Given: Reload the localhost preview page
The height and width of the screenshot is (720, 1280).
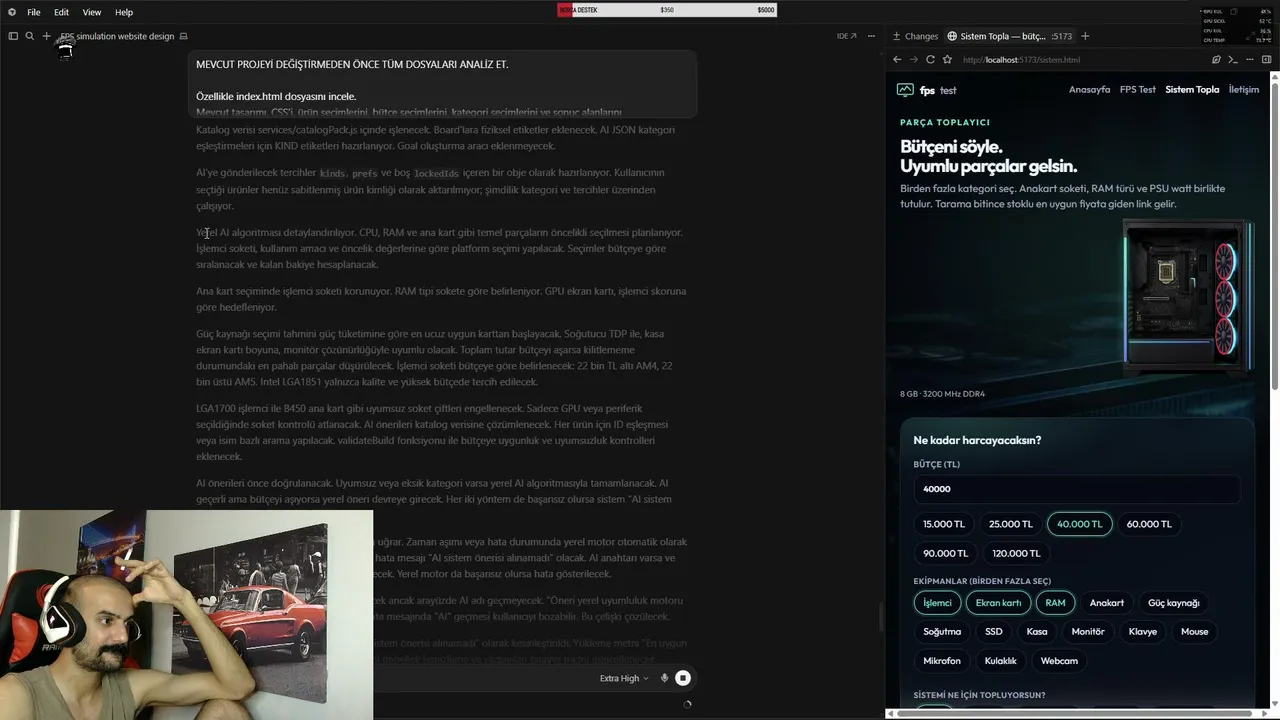Looking at the screenshot, I should point(930,60).
